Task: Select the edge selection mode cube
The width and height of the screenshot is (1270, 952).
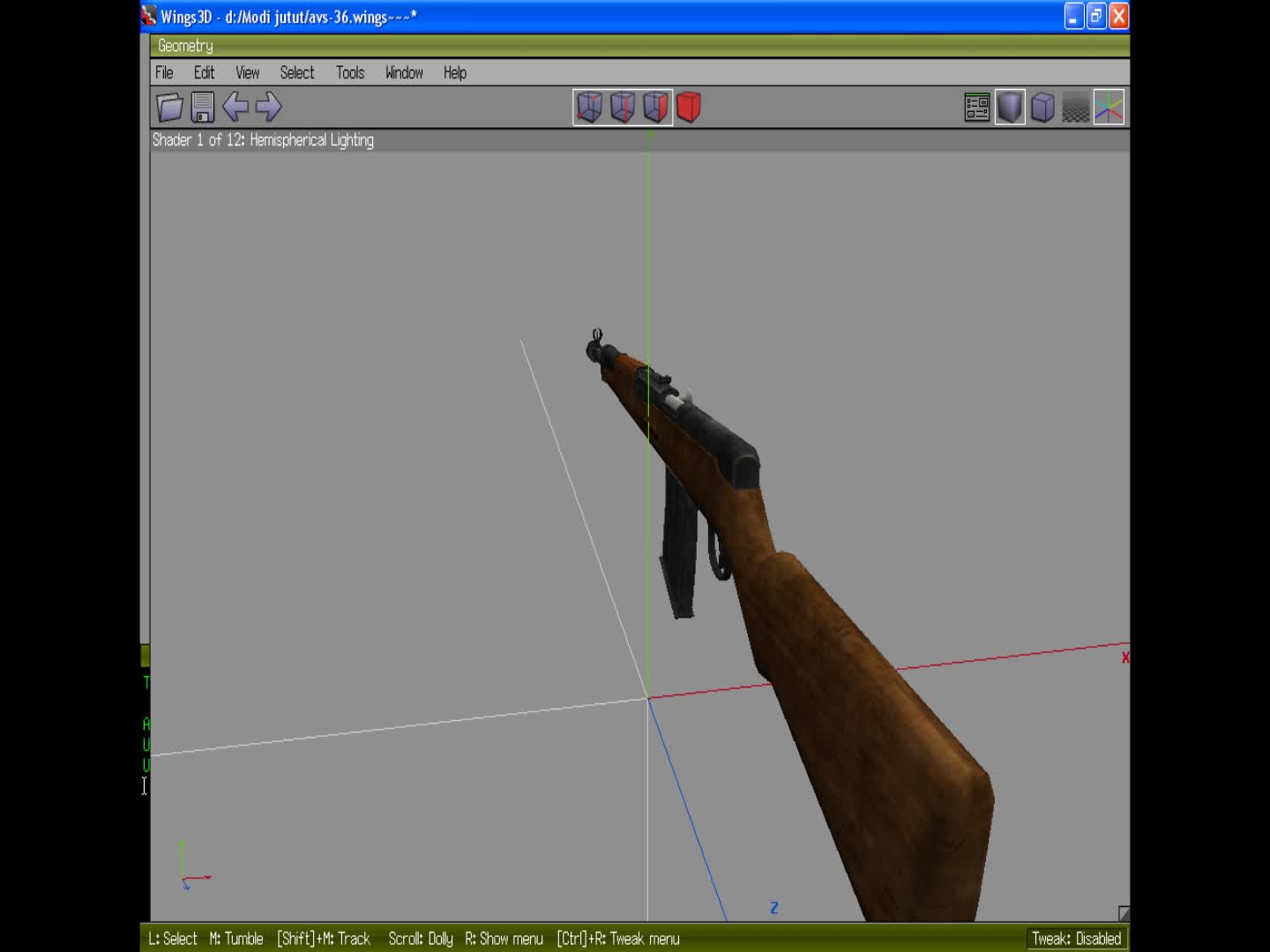Action: point(622,107)
